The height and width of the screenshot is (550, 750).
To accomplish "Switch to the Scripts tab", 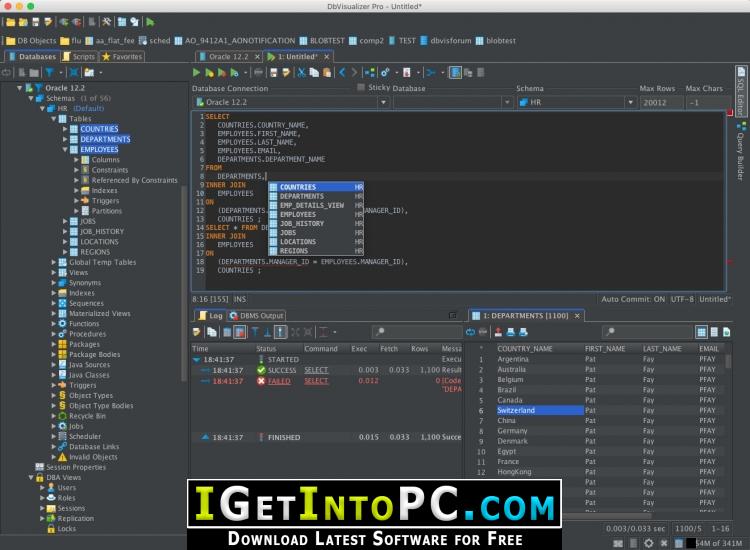I will point(79,56).
